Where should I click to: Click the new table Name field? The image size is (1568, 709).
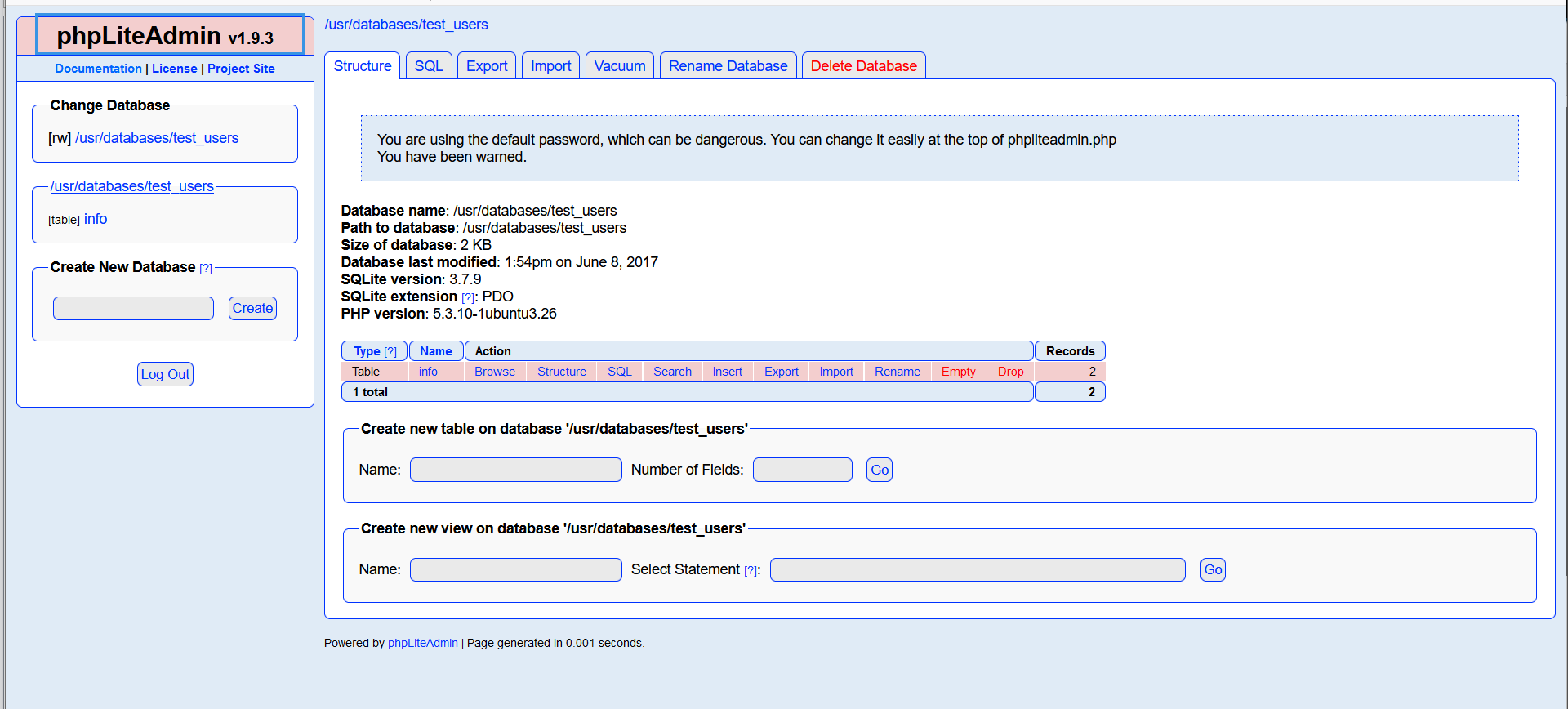point(516,470)
